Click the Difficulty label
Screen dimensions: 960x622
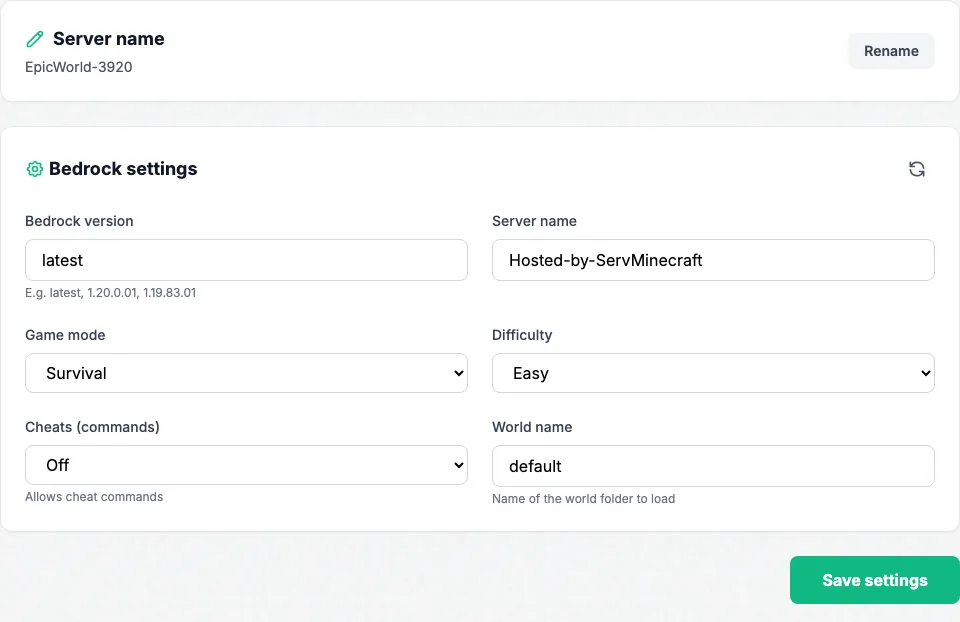(522, 335)
